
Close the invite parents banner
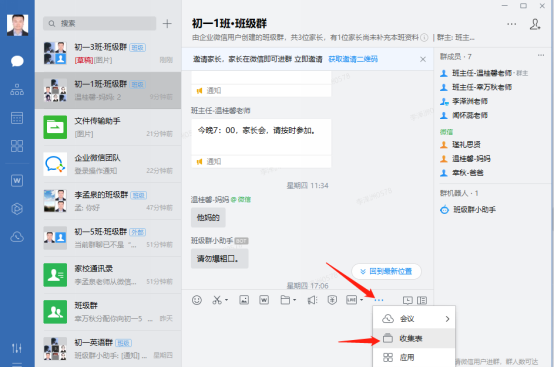(423, 59)
